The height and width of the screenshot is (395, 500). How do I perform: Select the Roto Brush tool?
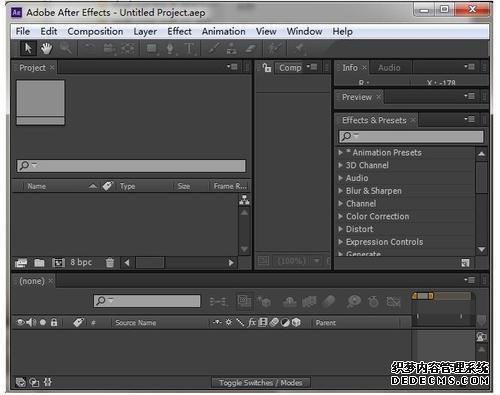(x=274, y=49)
